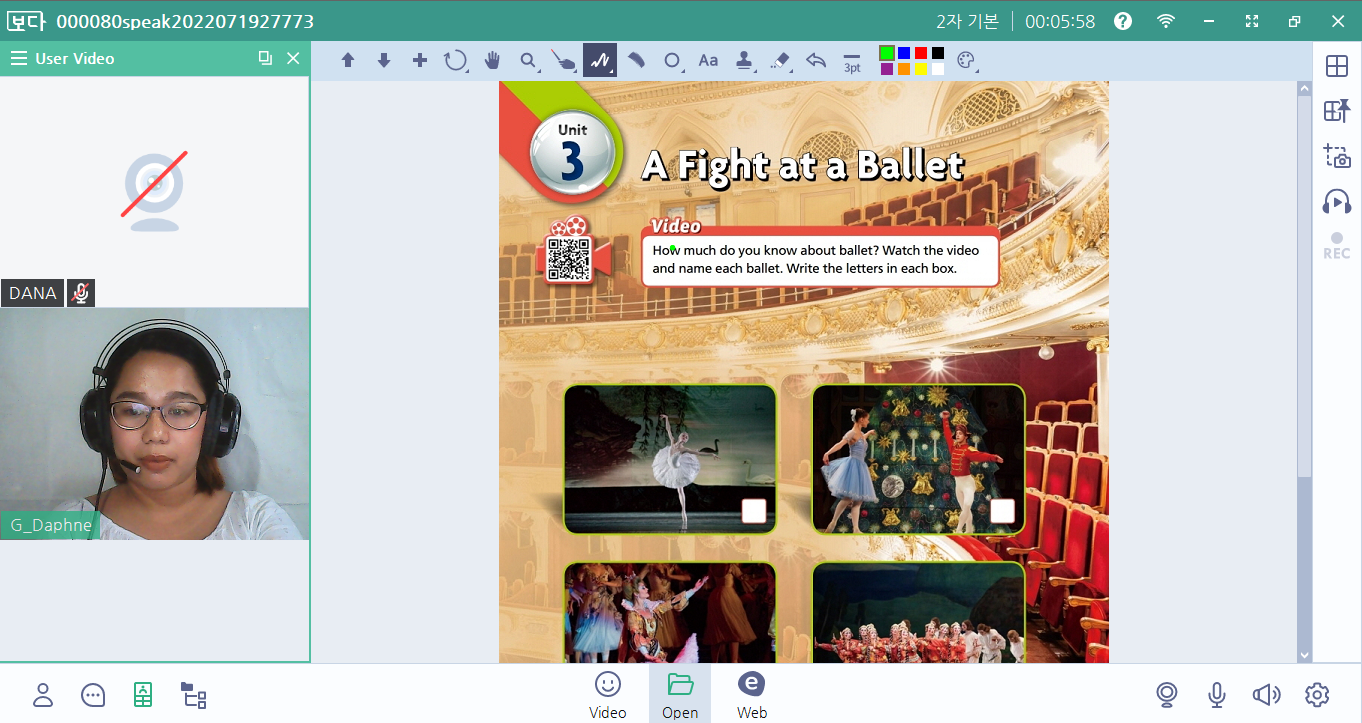Start recording with the REC button
The width and height of the screenshot is (1362, 723).
click(x=1337, y=246)
